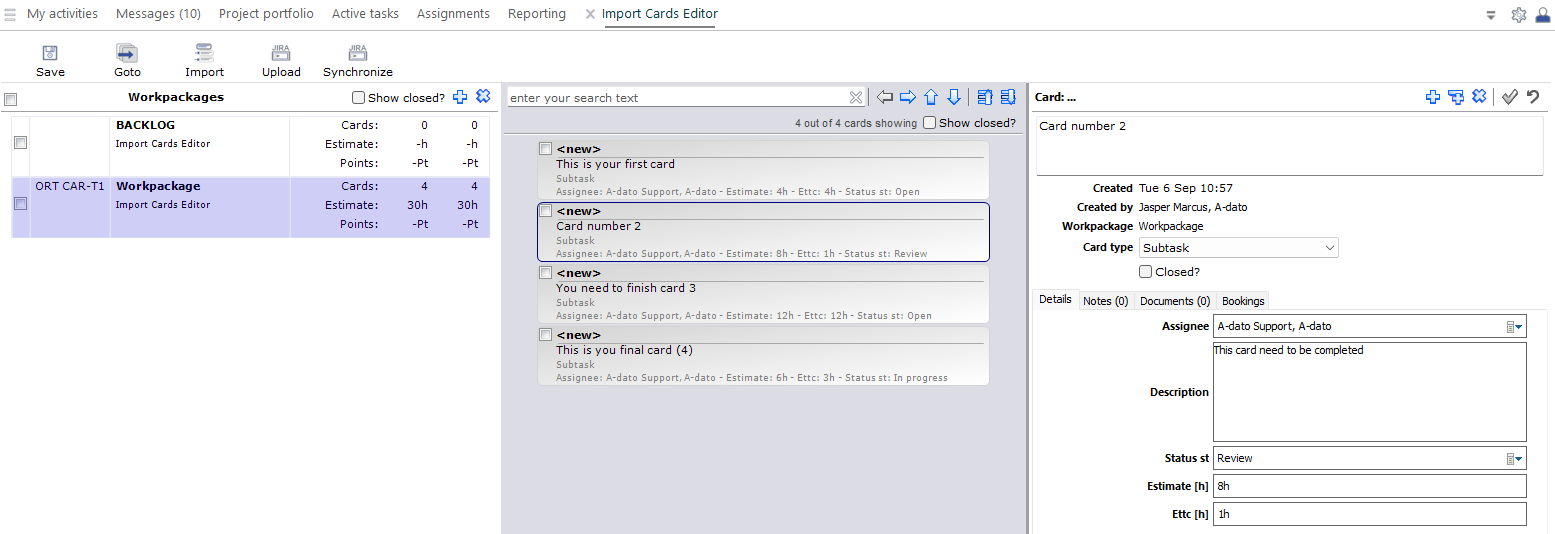Select the 'This is your first card' card

763,170
